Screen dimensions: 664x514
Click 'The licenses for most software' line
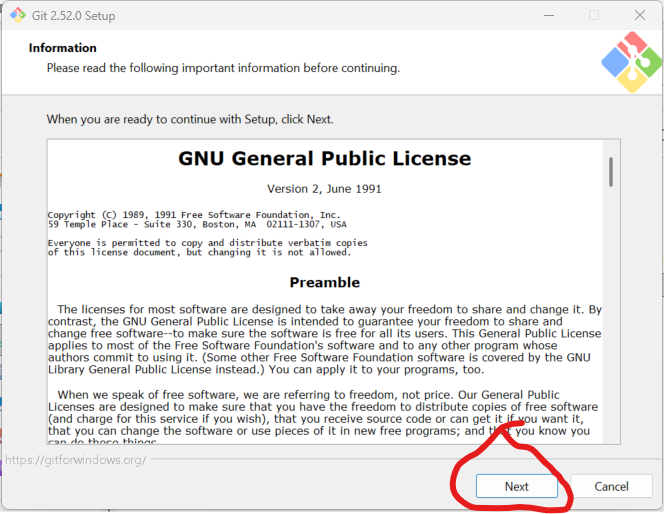(x=329, y=310)
